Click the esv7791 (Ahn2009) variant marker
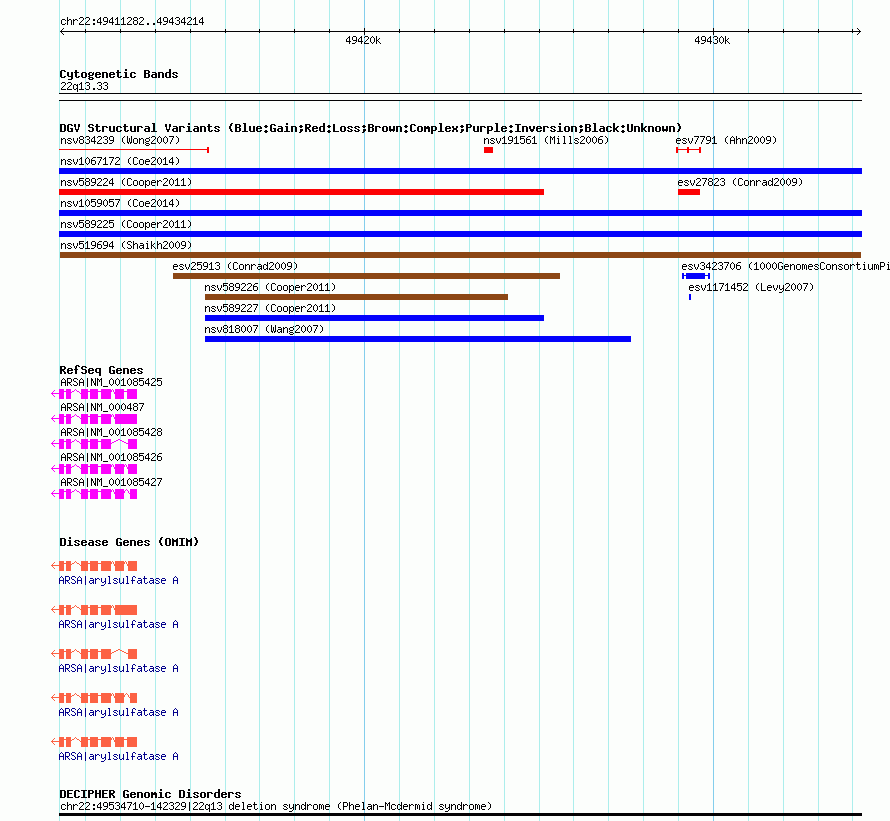 pos(689,150)
